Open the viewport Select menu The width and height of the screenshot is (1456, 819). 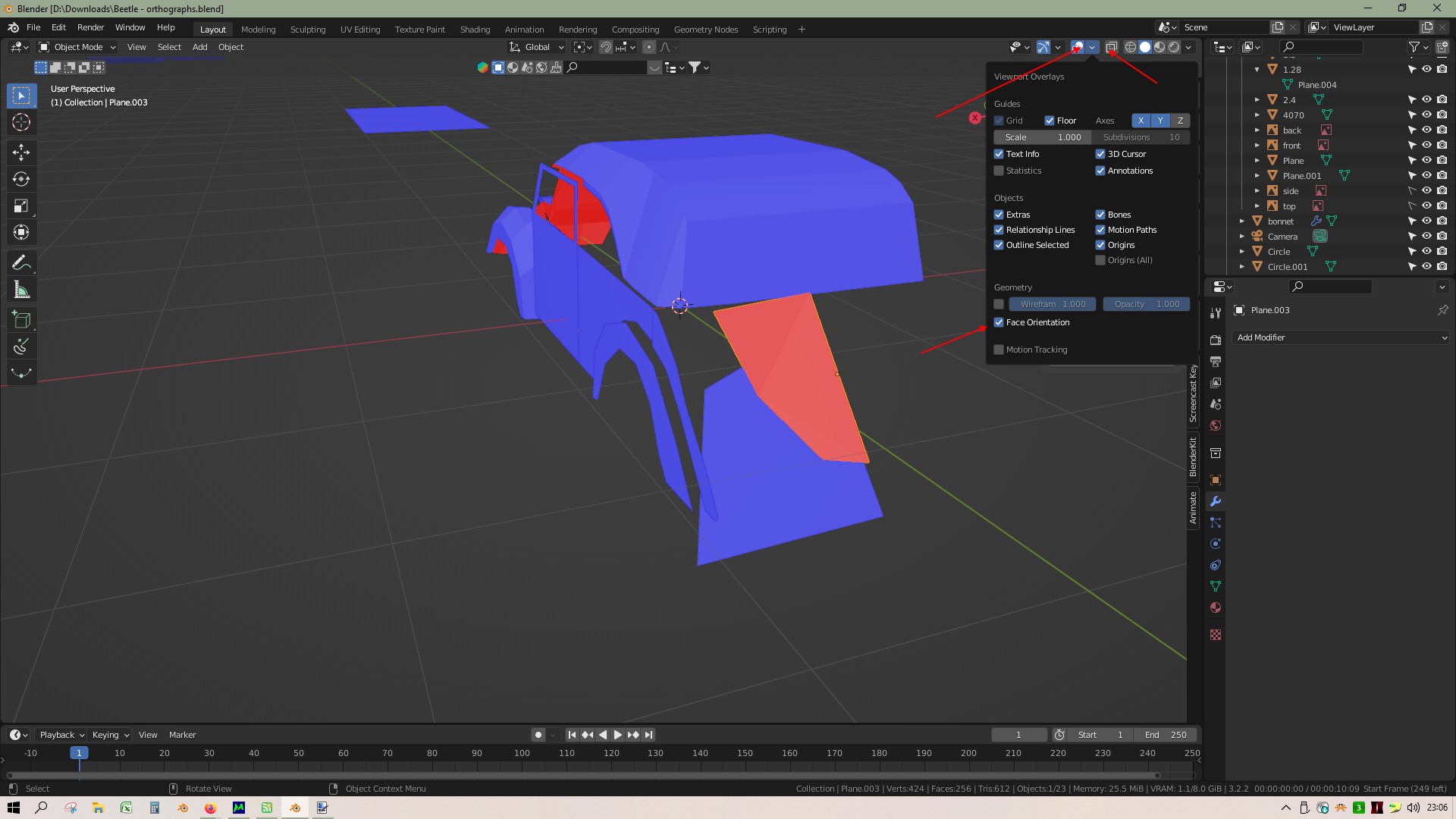(169, 47)
